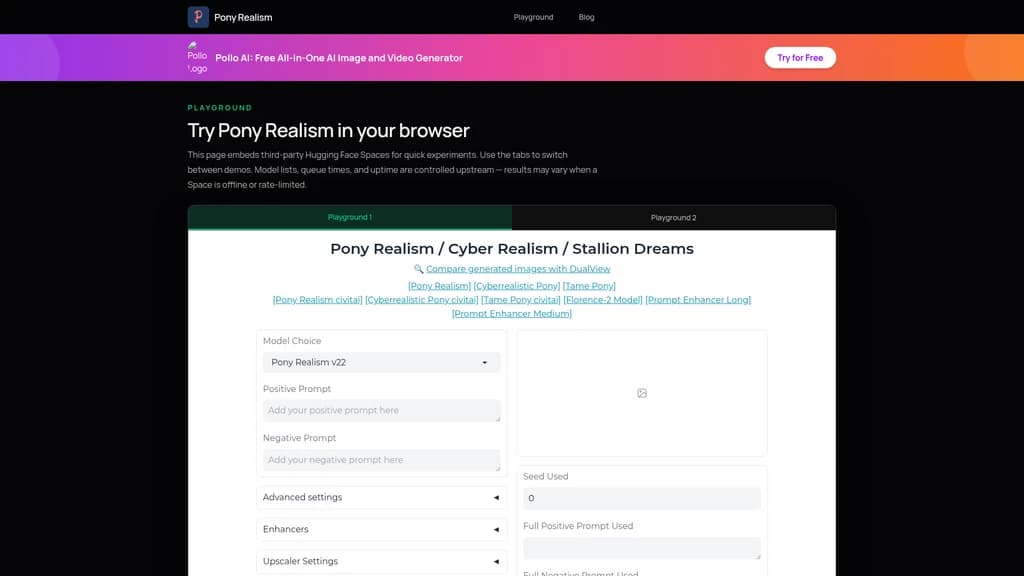Click the 'Pony Realism / Cyber Realism / Stallion Dreams' title

512,249
